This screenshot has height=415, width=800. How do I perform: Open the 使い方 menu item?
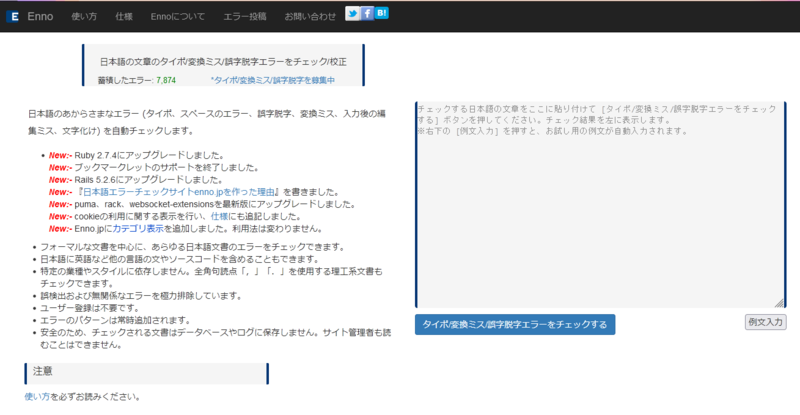pos(84,16)
